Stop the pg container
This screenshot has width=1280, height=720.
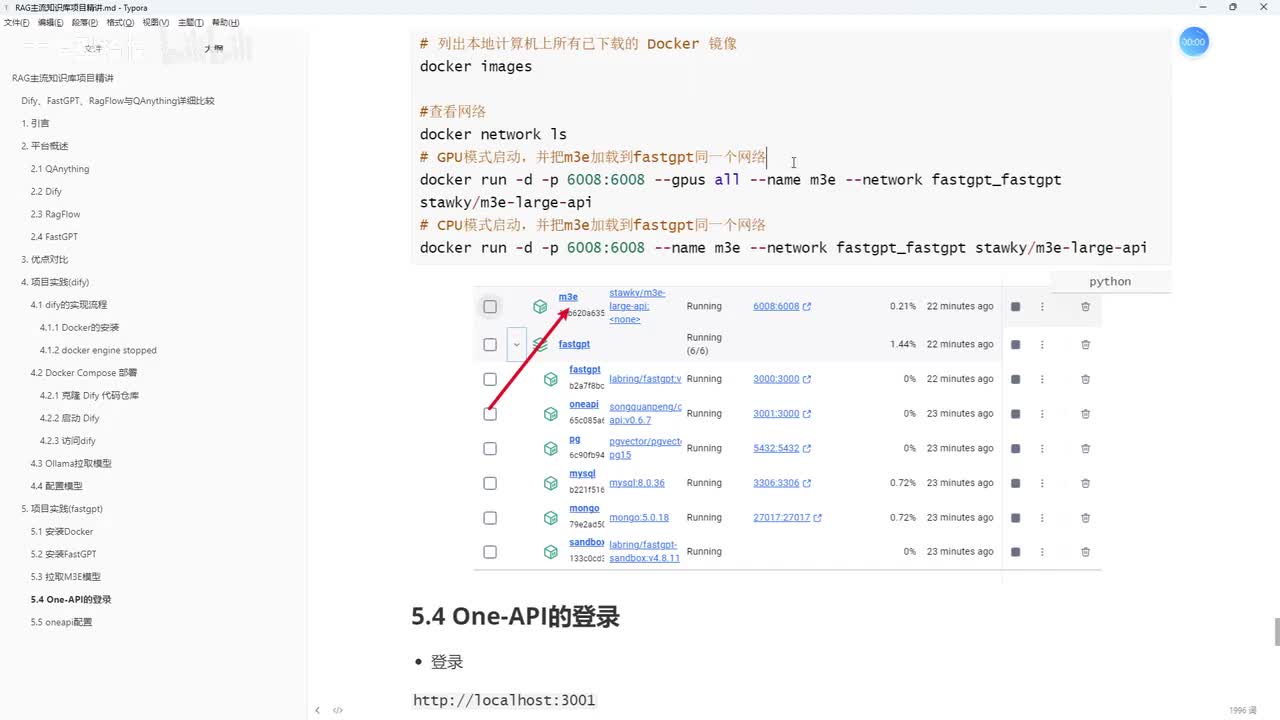tap(1015, 449)
